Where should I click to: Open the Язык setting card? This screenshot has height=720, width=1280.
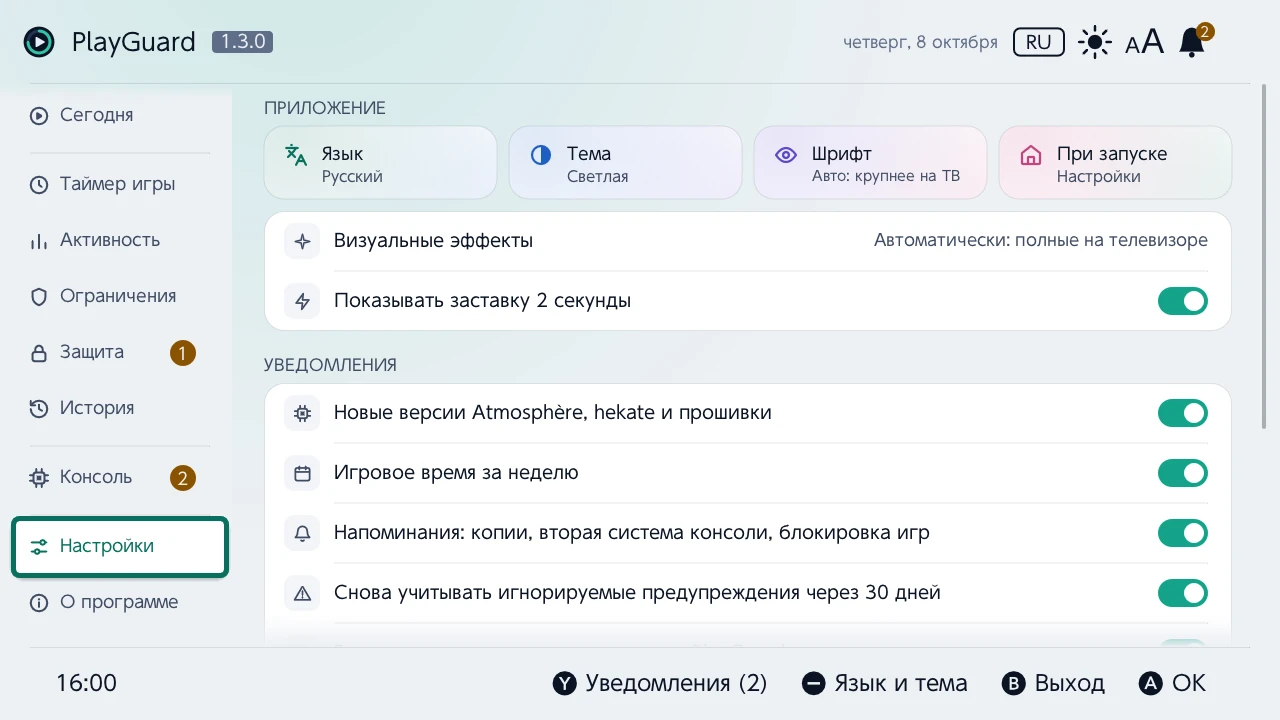tap(381, 163)
